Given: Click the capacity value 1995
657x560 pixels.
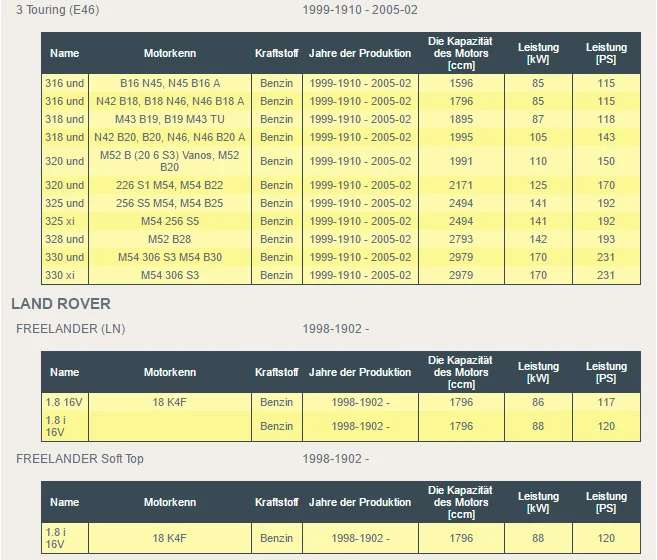Looking at the screenshot, I should pos(461,137).
